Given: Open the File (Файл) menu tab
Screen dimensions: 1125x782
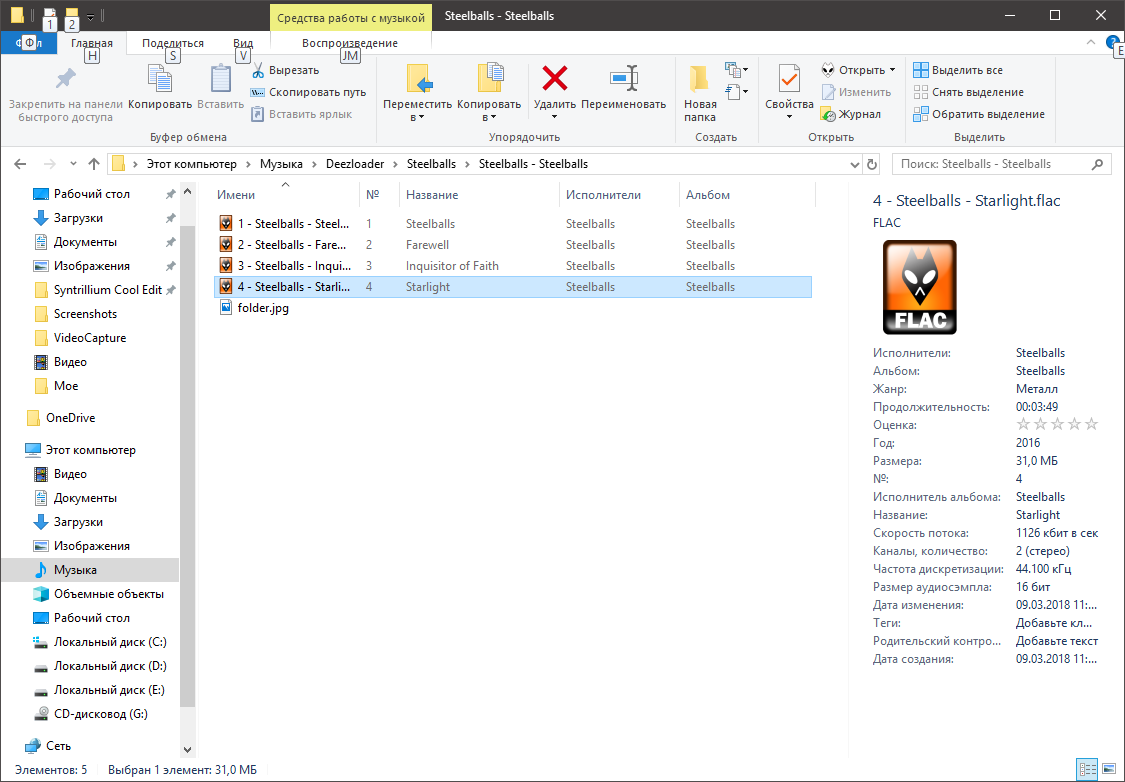Looking at the screenshot, I should pyautogui.click(x=29, y=43).
